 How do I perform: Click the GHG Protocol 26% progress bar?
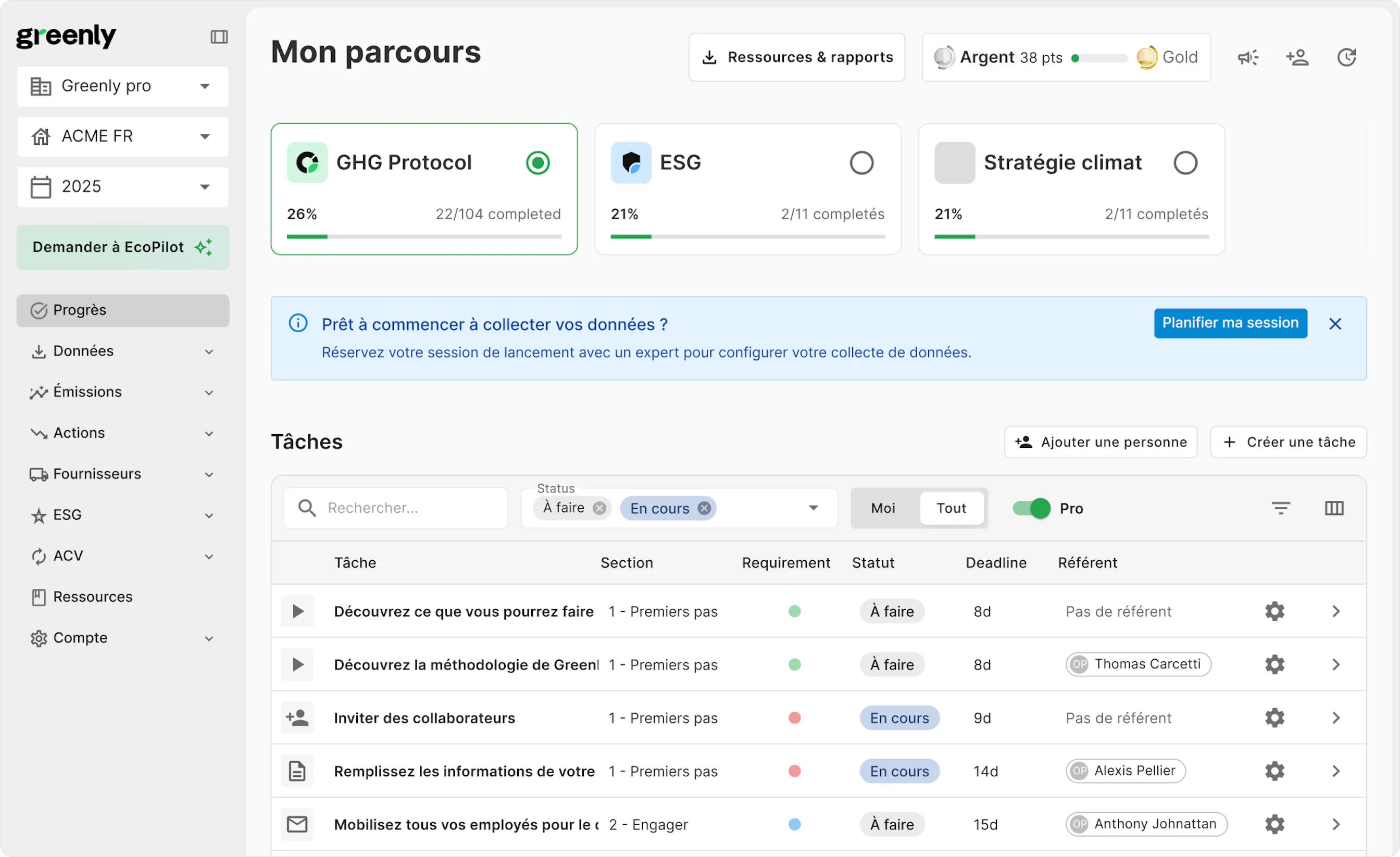point(424,236)
